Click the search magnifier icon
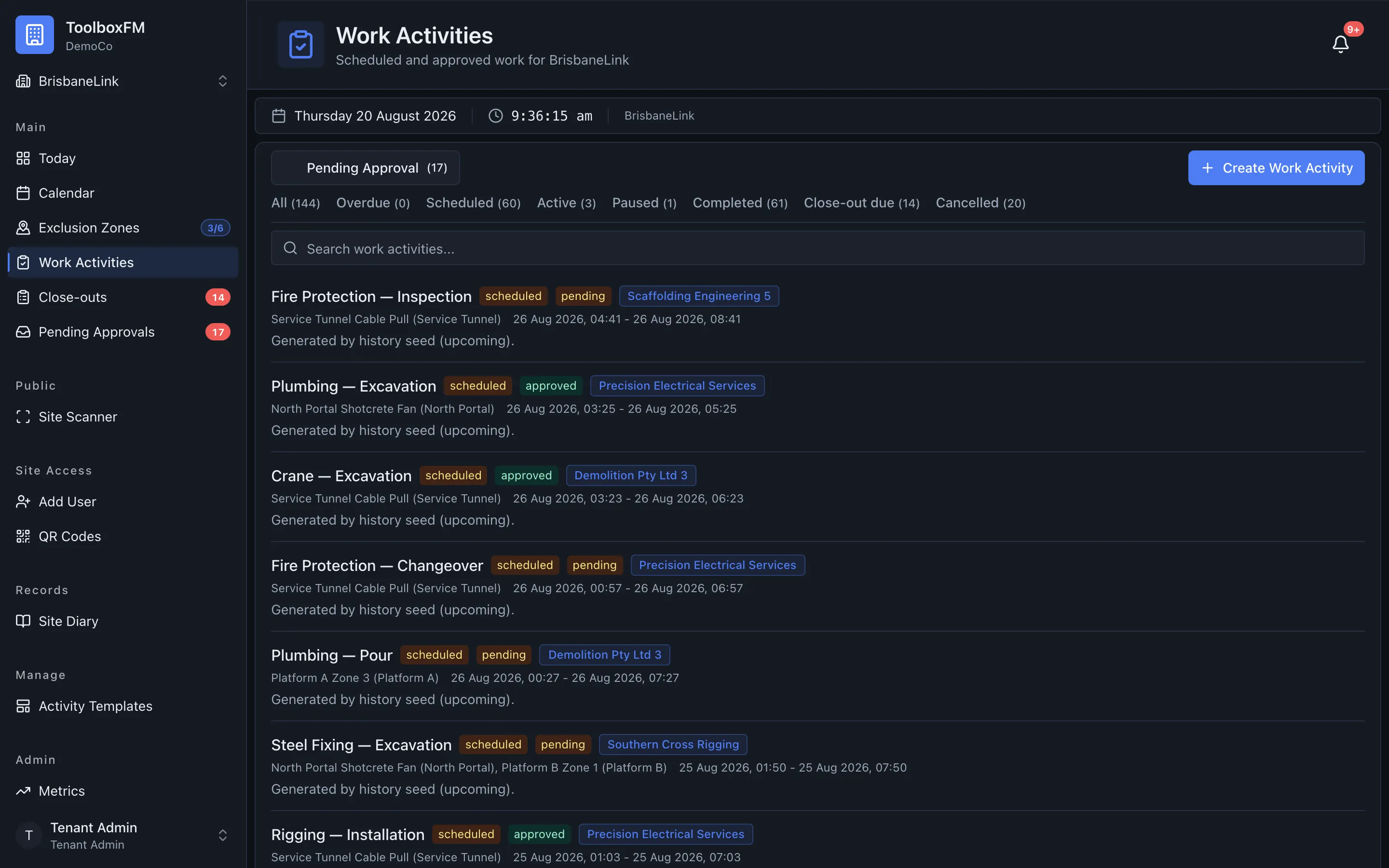The width and height of the screenshot is (1389, 868). click(x=290, y=248)
